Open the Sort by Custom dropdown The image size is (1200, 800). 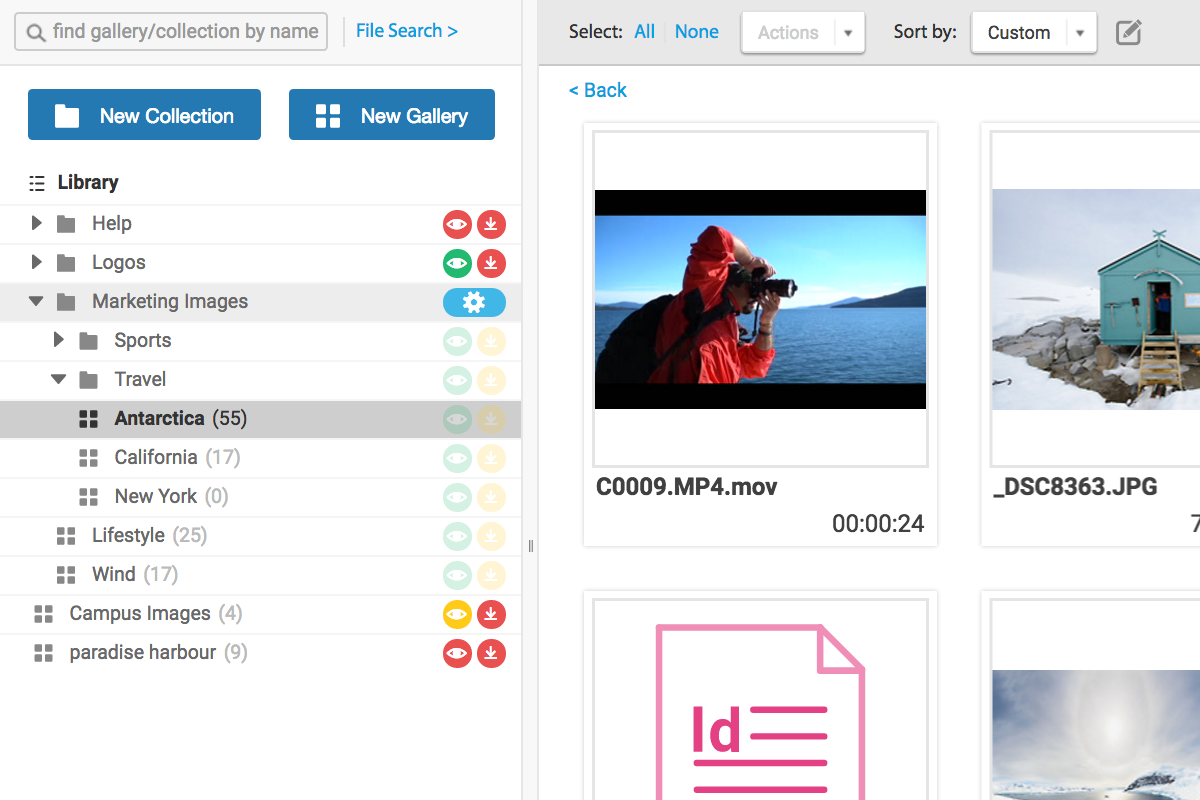click(1034, 32)
